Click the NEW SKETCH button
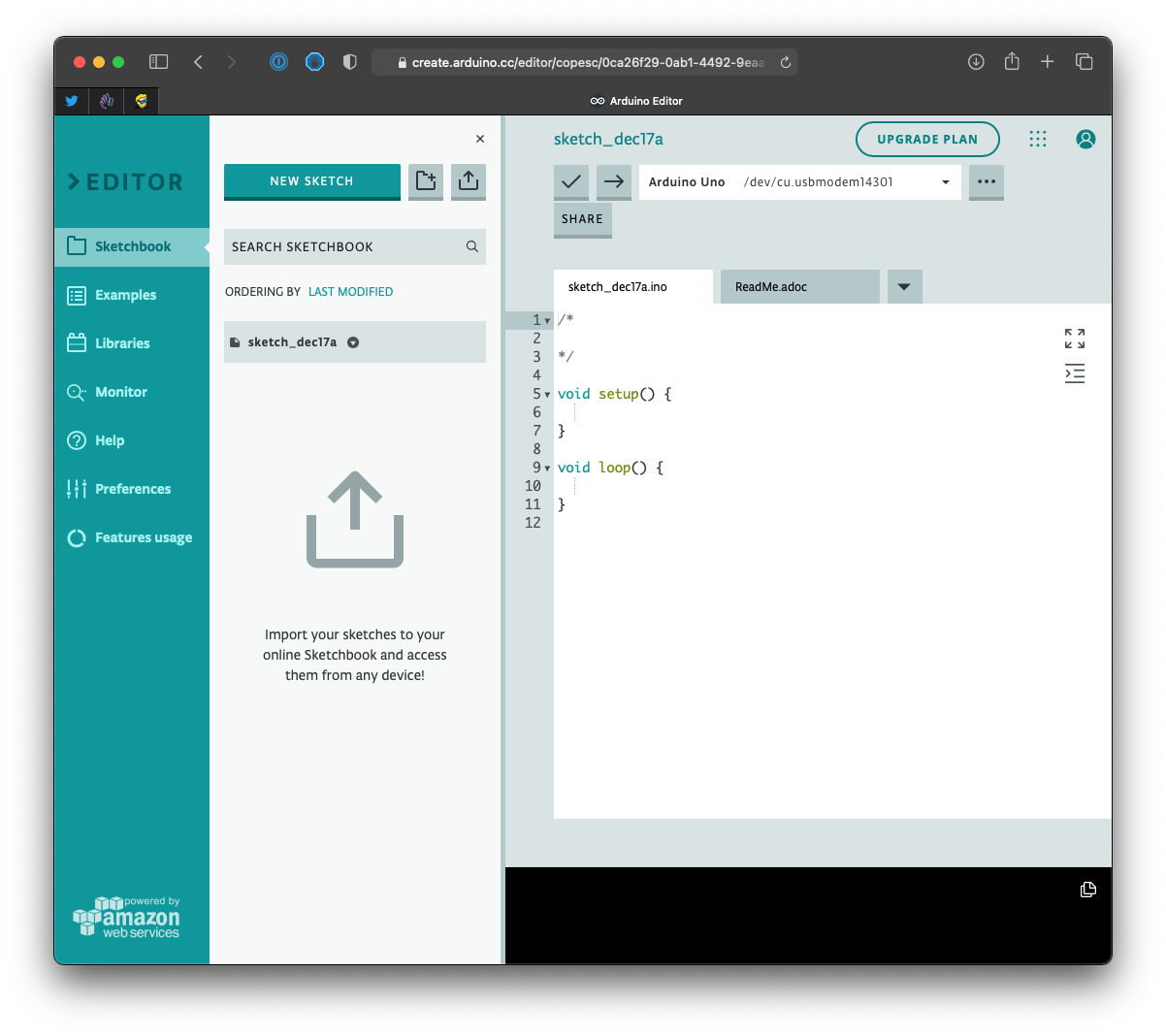The width and height of the screenshot is (1166, 1036). pyautogui.click(x=311, y=181)
